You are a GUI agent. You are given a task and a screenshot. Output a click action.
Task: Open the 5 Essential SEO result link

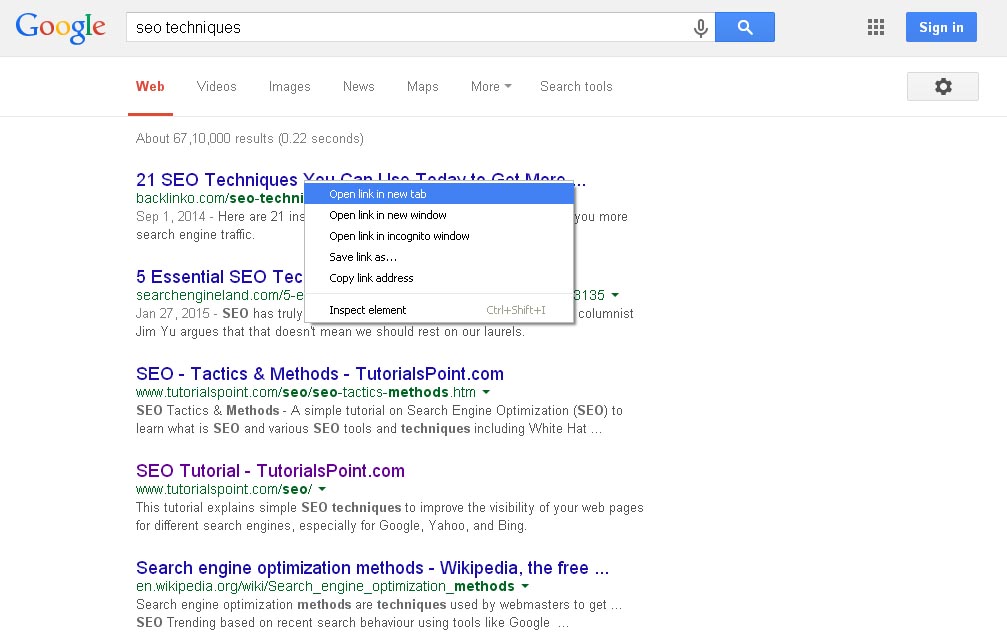click(219, 277)
